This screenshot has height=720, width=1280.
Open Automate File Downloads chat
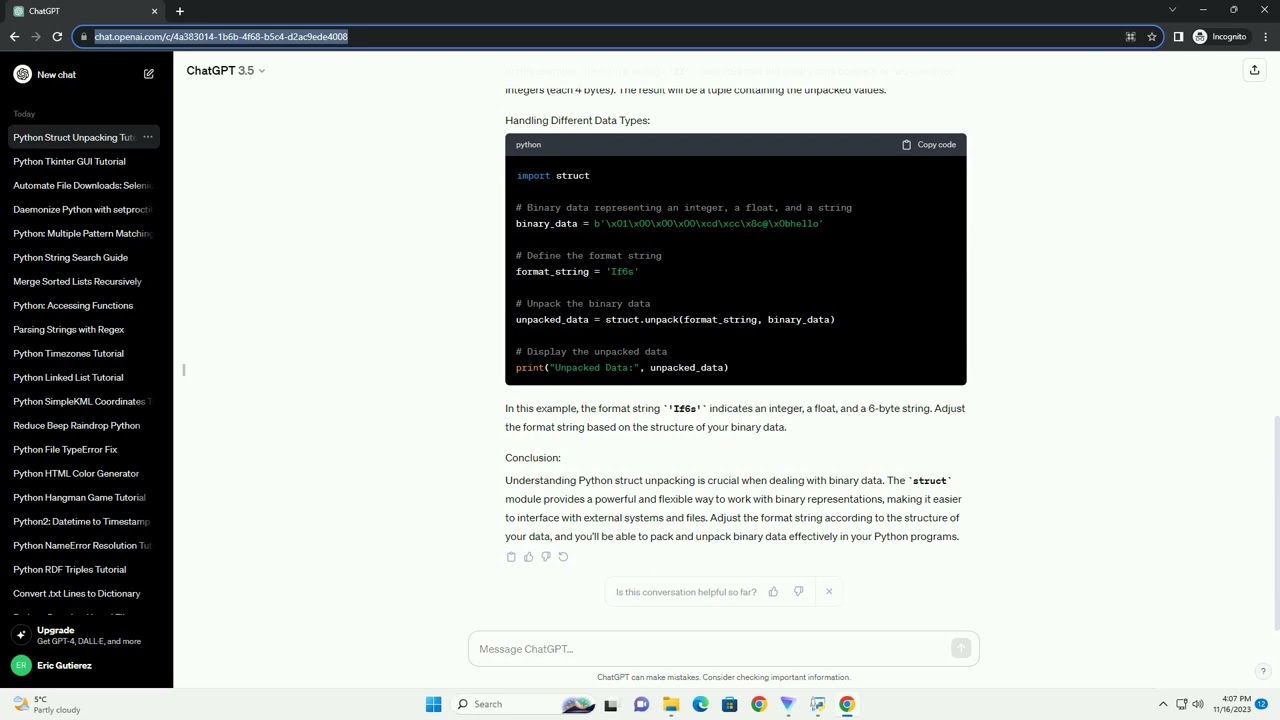(x=86, y=185)
